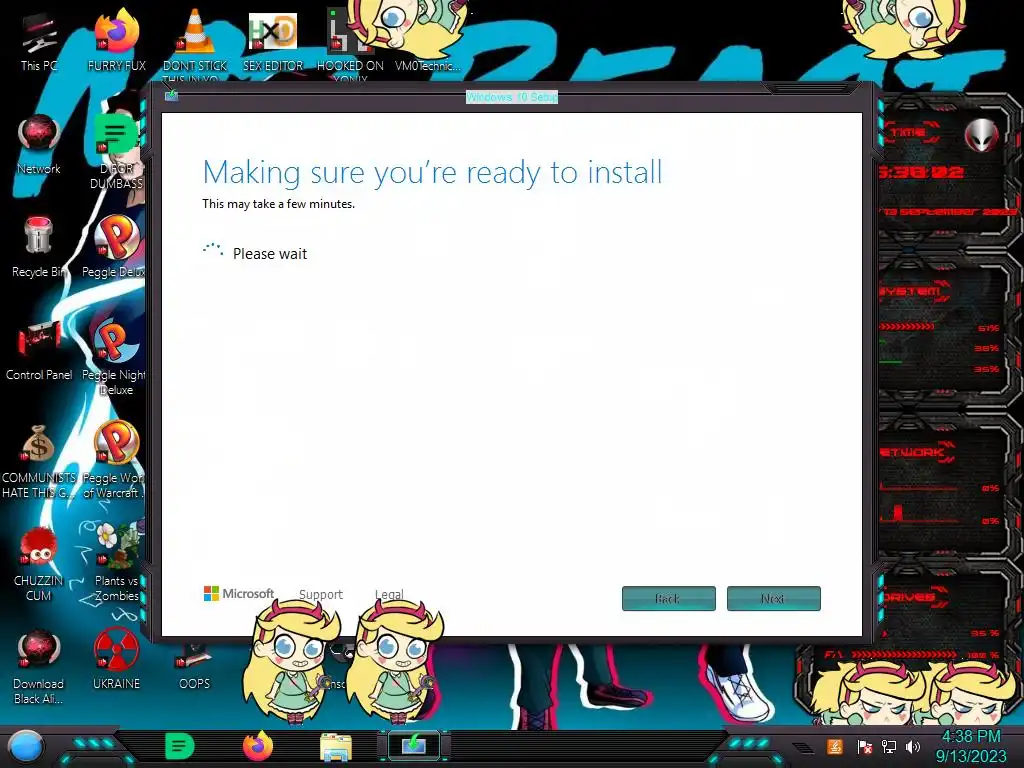Click the "Please wait" status text

tap(270, 253)
